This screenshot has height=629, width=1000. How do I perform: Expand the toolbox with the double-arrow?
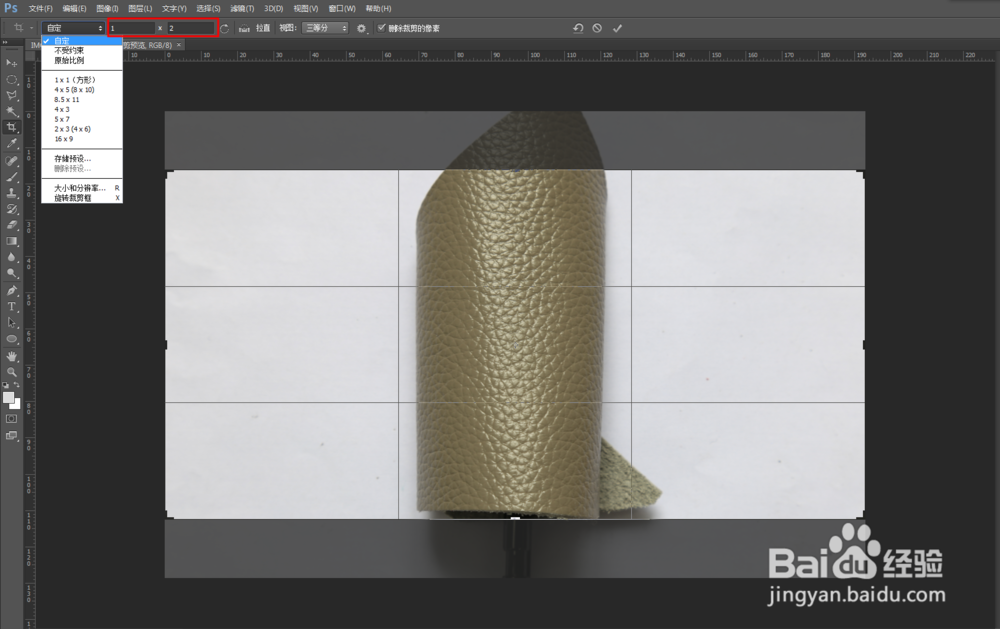pos(5,43)
